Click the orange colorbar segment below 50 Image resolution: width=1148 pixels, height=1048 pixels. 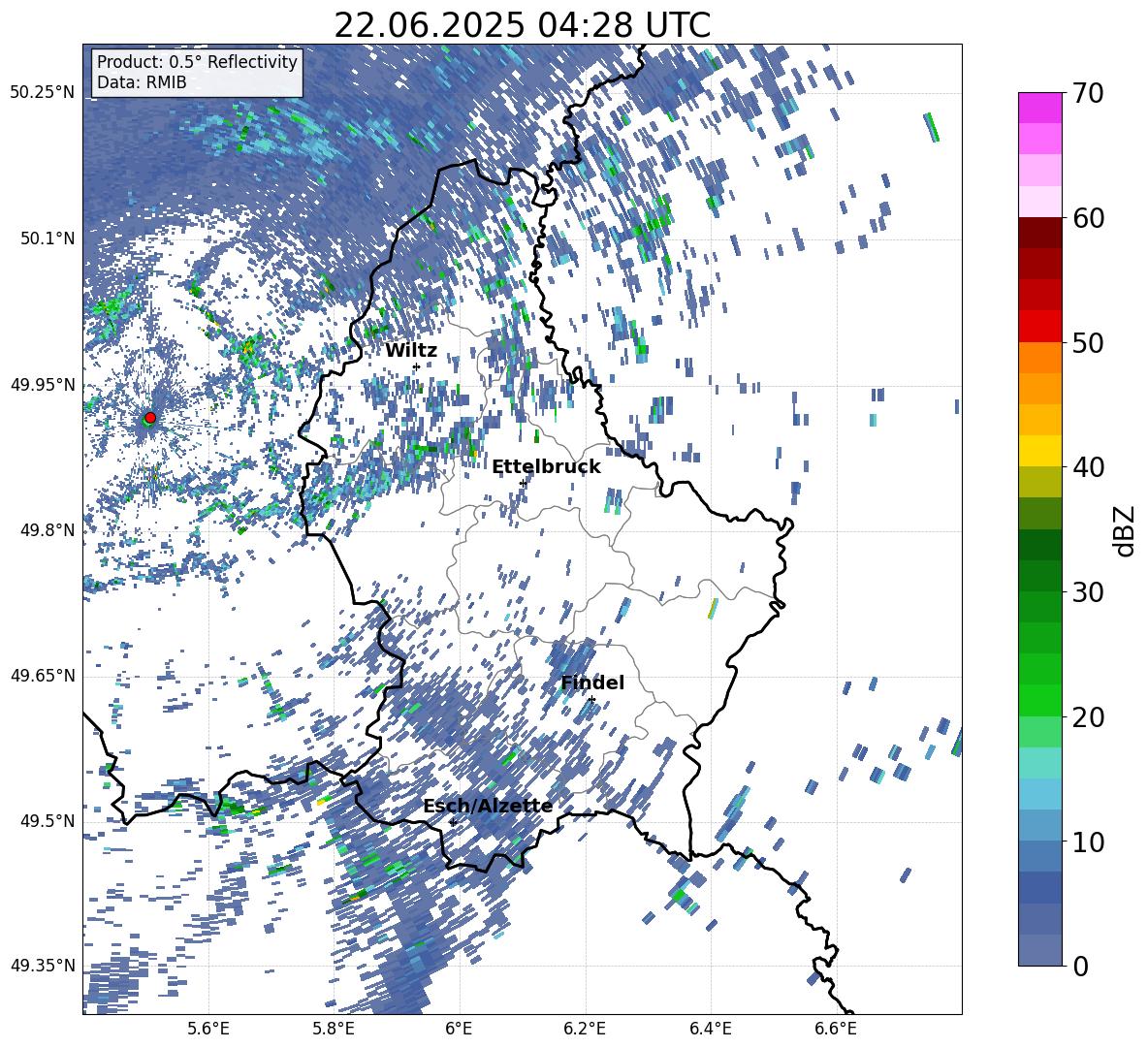pyautogui.click(x=1039, y=358)
